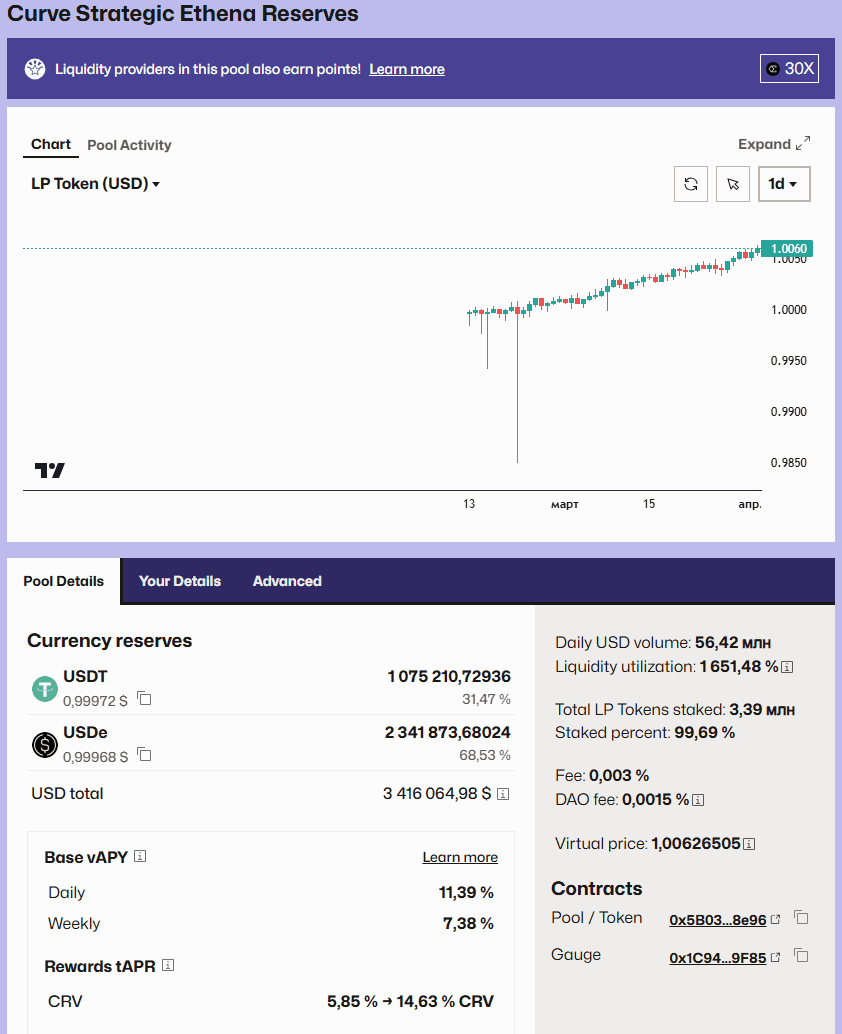Click the DAO fee value 0,0015 %
842x1034 pixels.
pyautogui.click(x=655, y=799)
